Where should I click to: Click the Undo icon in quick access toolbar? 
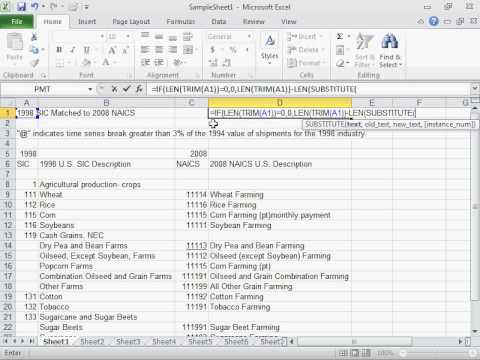click(35, 7)
